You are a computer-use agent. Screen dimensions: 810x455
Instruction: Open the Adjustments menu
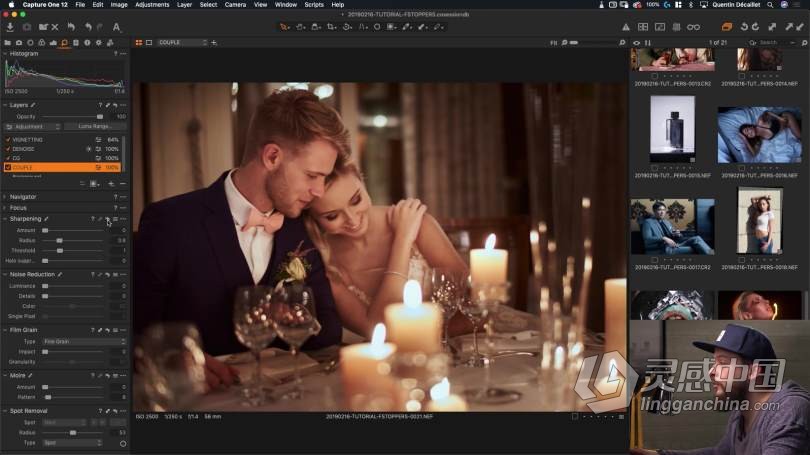pyautogui.click(x=152, y=5)
